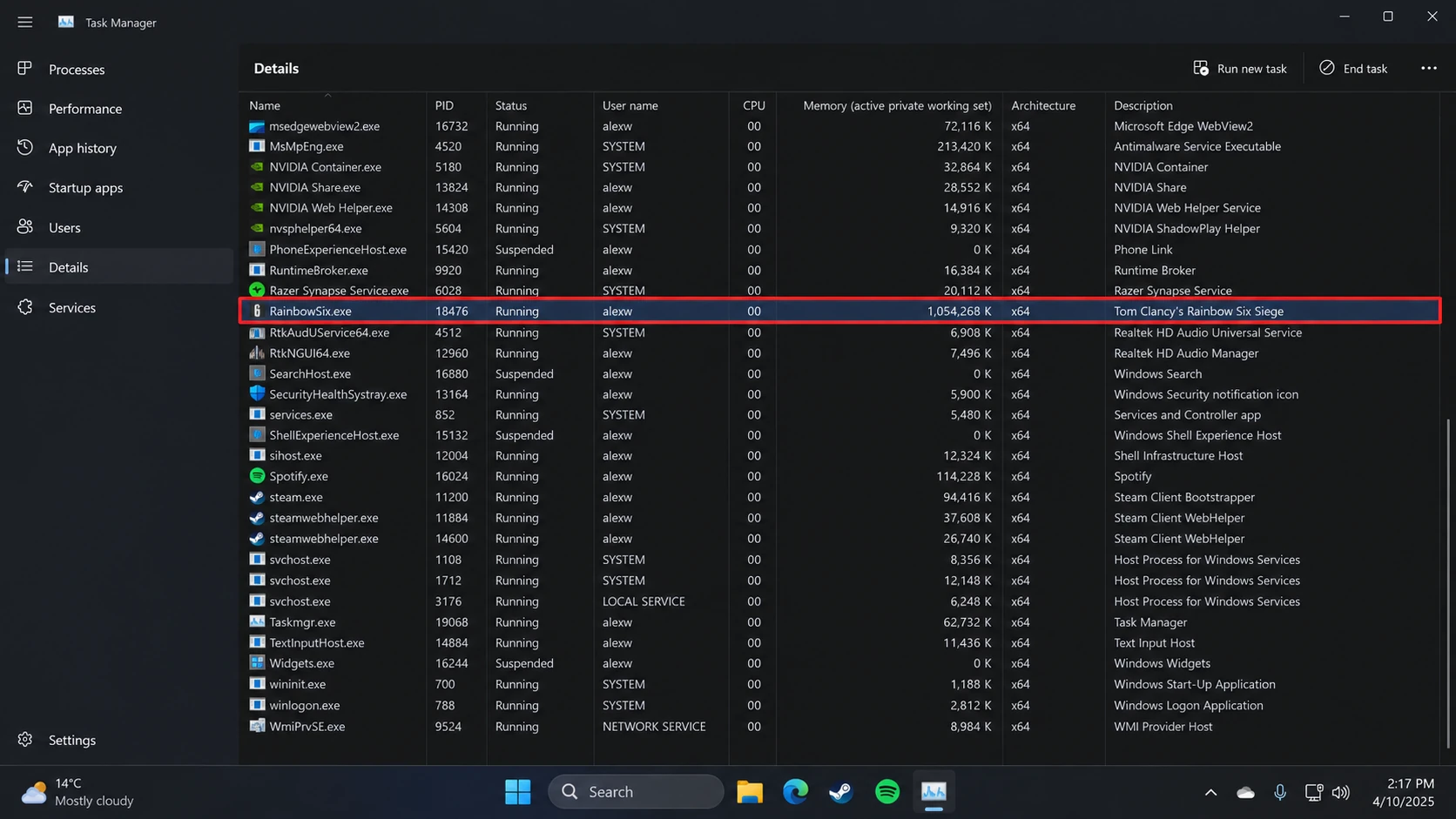Click the 1,054,268 K memory value
The height and width of the screenshot is (819, 1456).
coord(959,311)
